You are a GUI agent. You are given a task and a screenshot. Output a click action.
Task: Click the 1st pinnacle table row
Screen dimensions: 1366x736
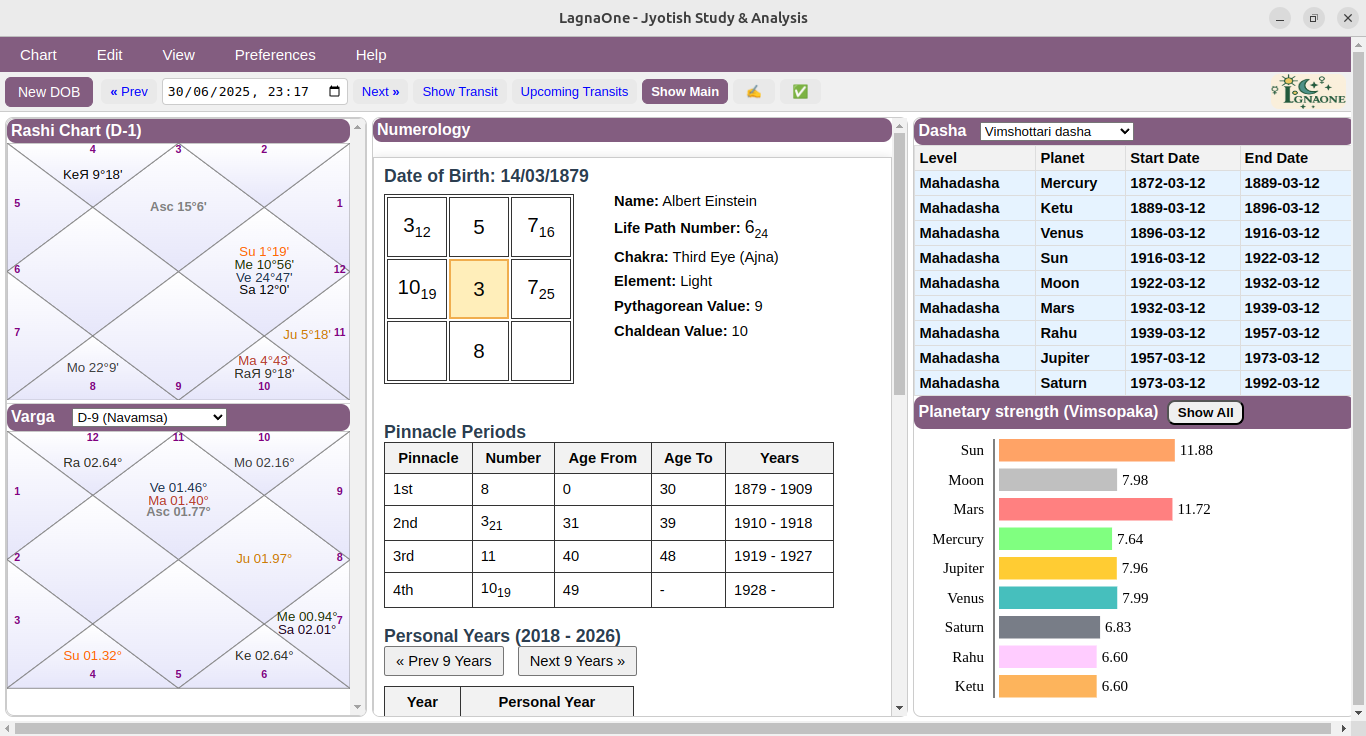(x=609, y=489)
